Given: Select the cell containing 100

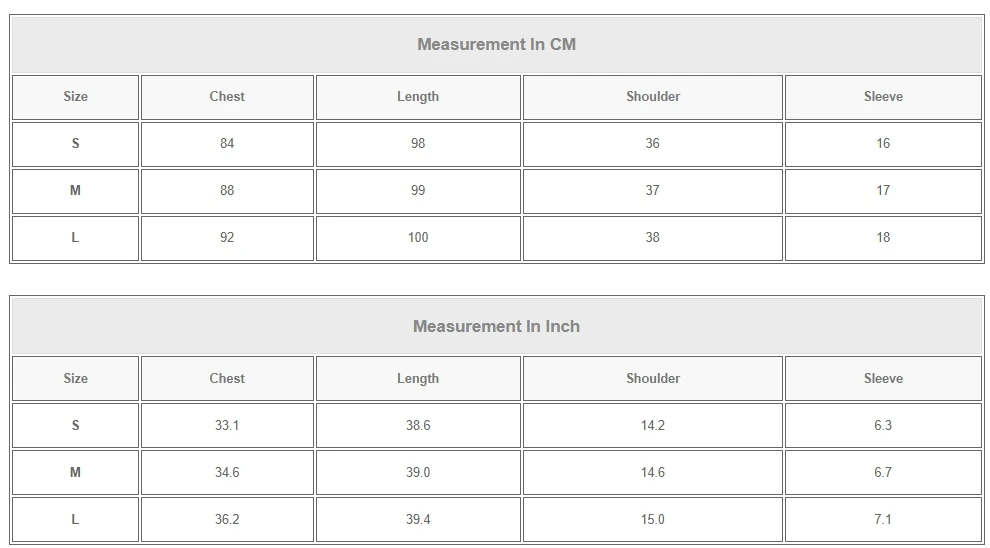Looking at the screenshot, I should click(418, 238).
